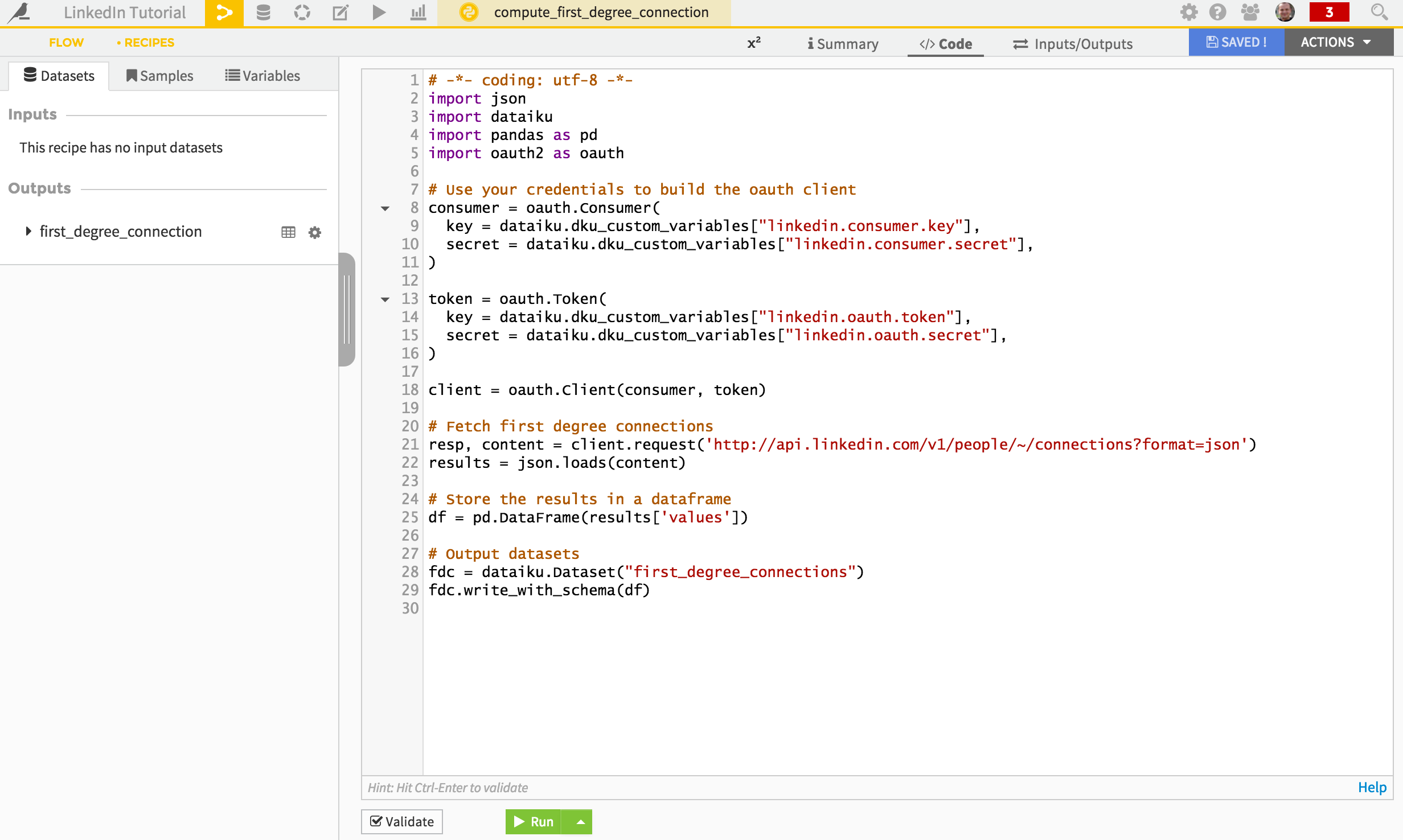1403x840 pixels.
Task: Open the Inputs/Outputs tab
Action: click(1073, 44)
